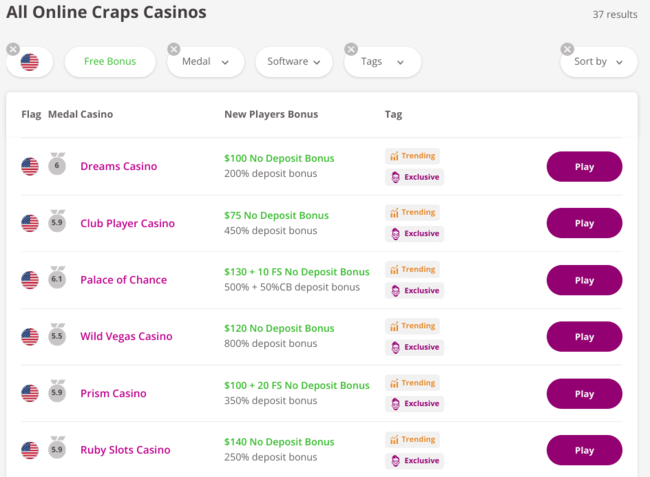Open the Software dropdown filter

294,62
